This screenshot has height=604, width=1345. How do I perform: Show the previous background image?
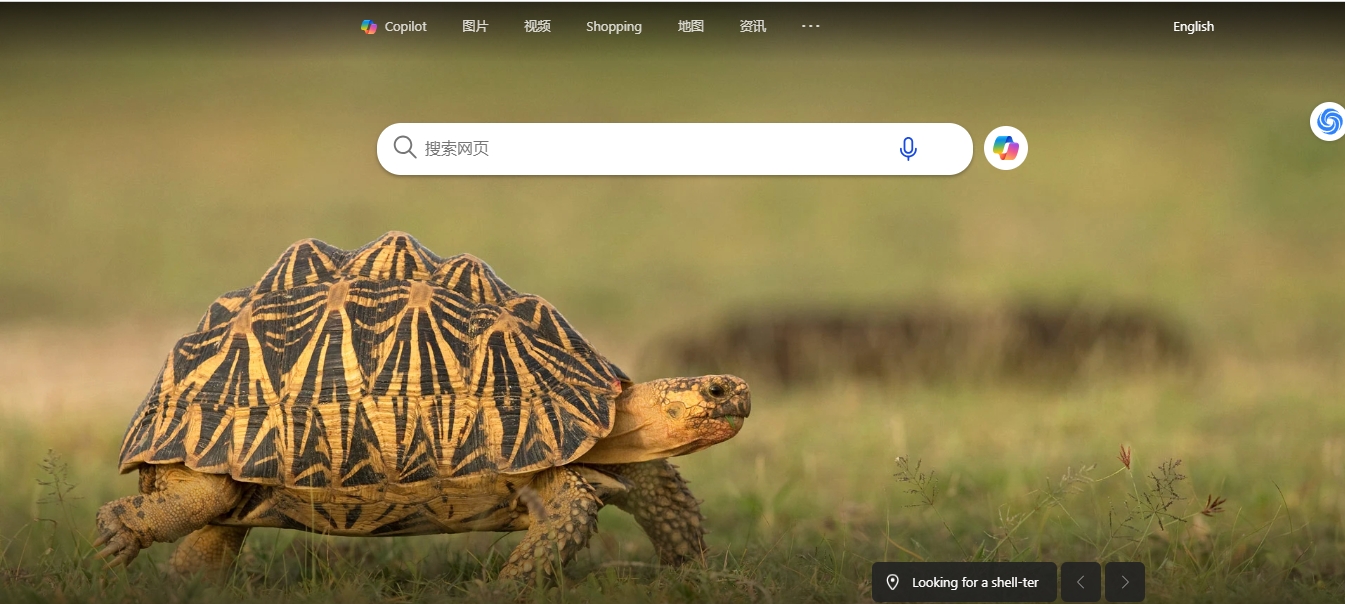coord(1081,582)
